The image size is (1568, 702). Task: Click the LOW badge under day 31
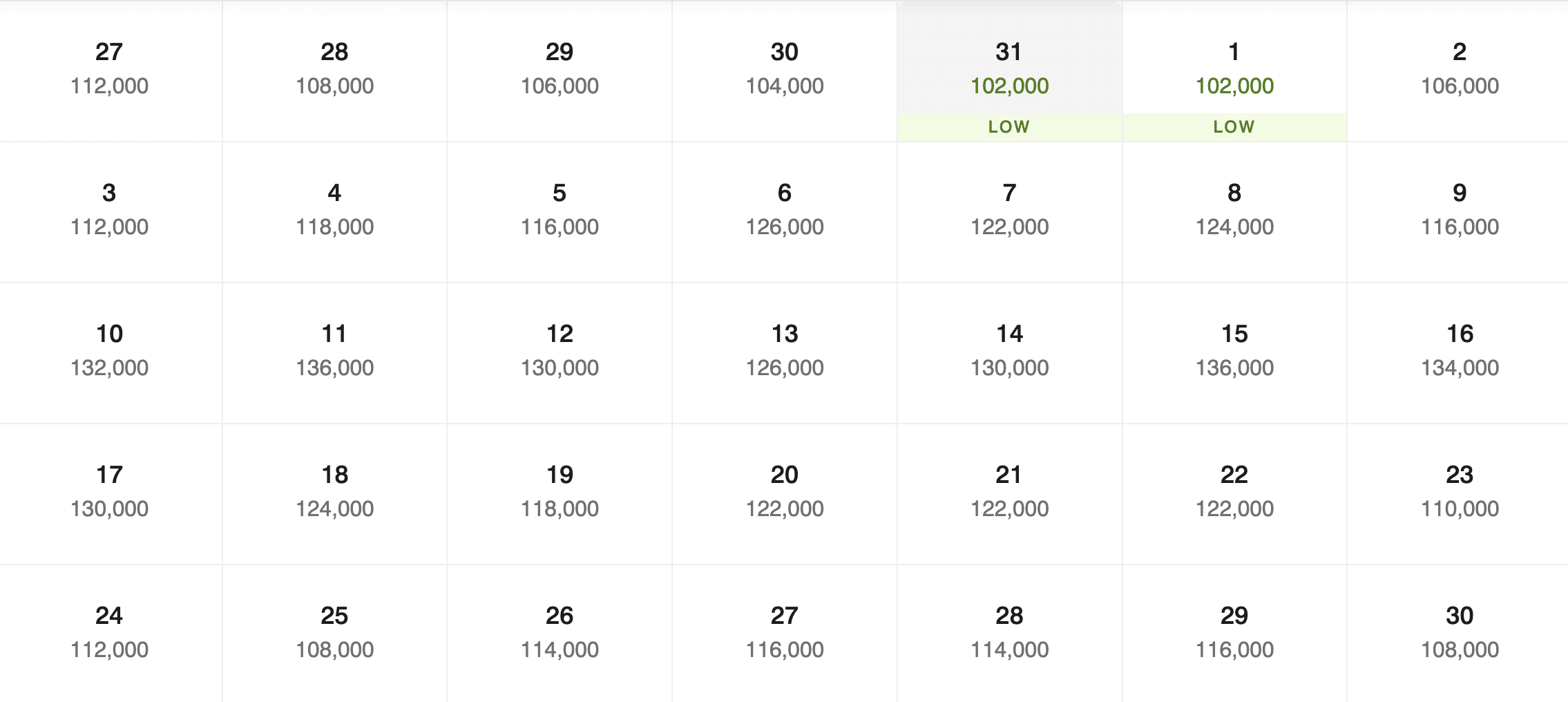point(1008,127)
